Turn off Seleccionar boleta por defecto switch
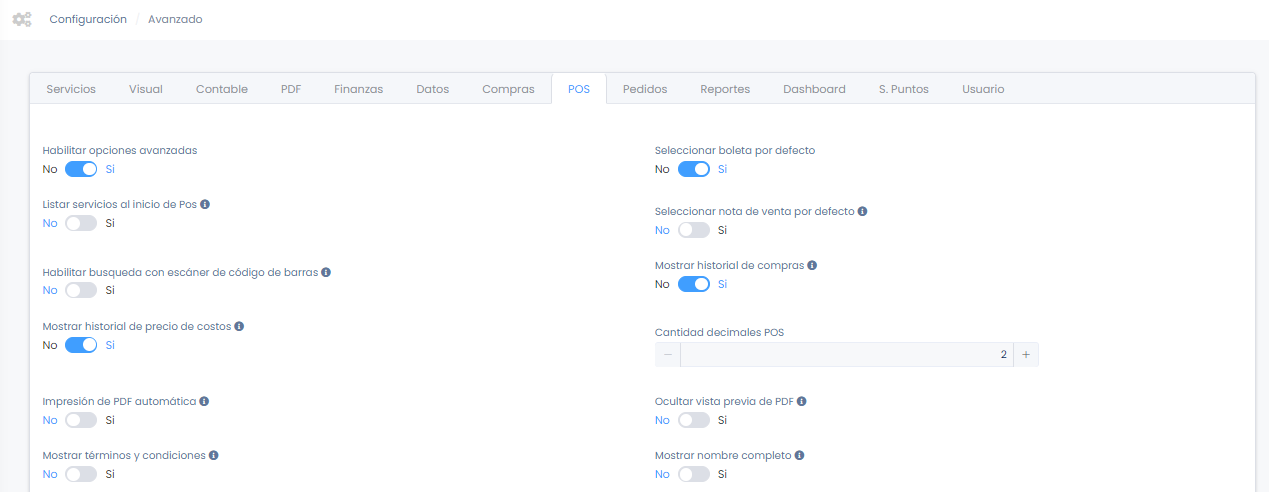 (x=693, y=169)
